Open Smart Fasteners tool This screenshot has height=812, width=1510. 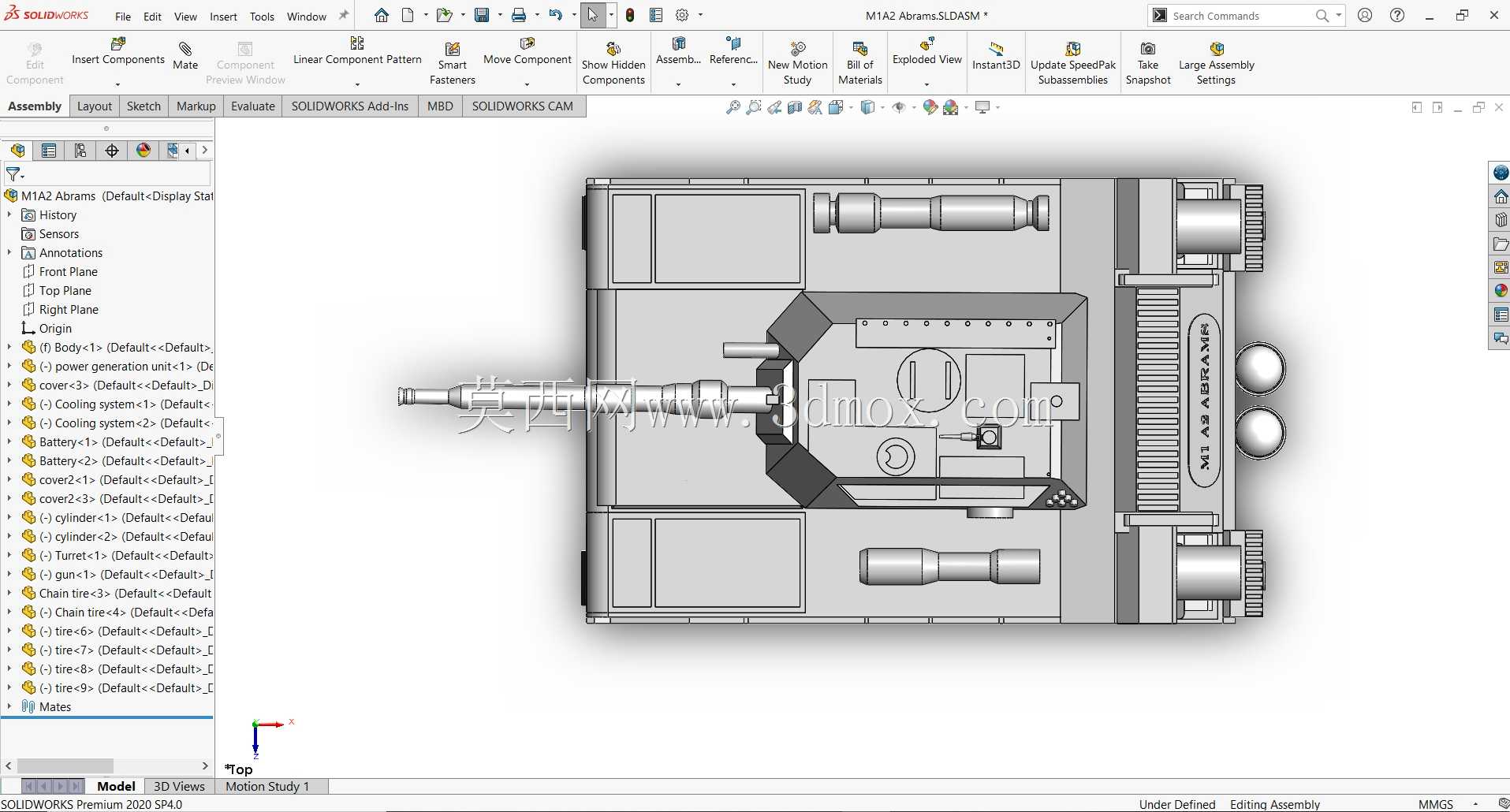453,62
